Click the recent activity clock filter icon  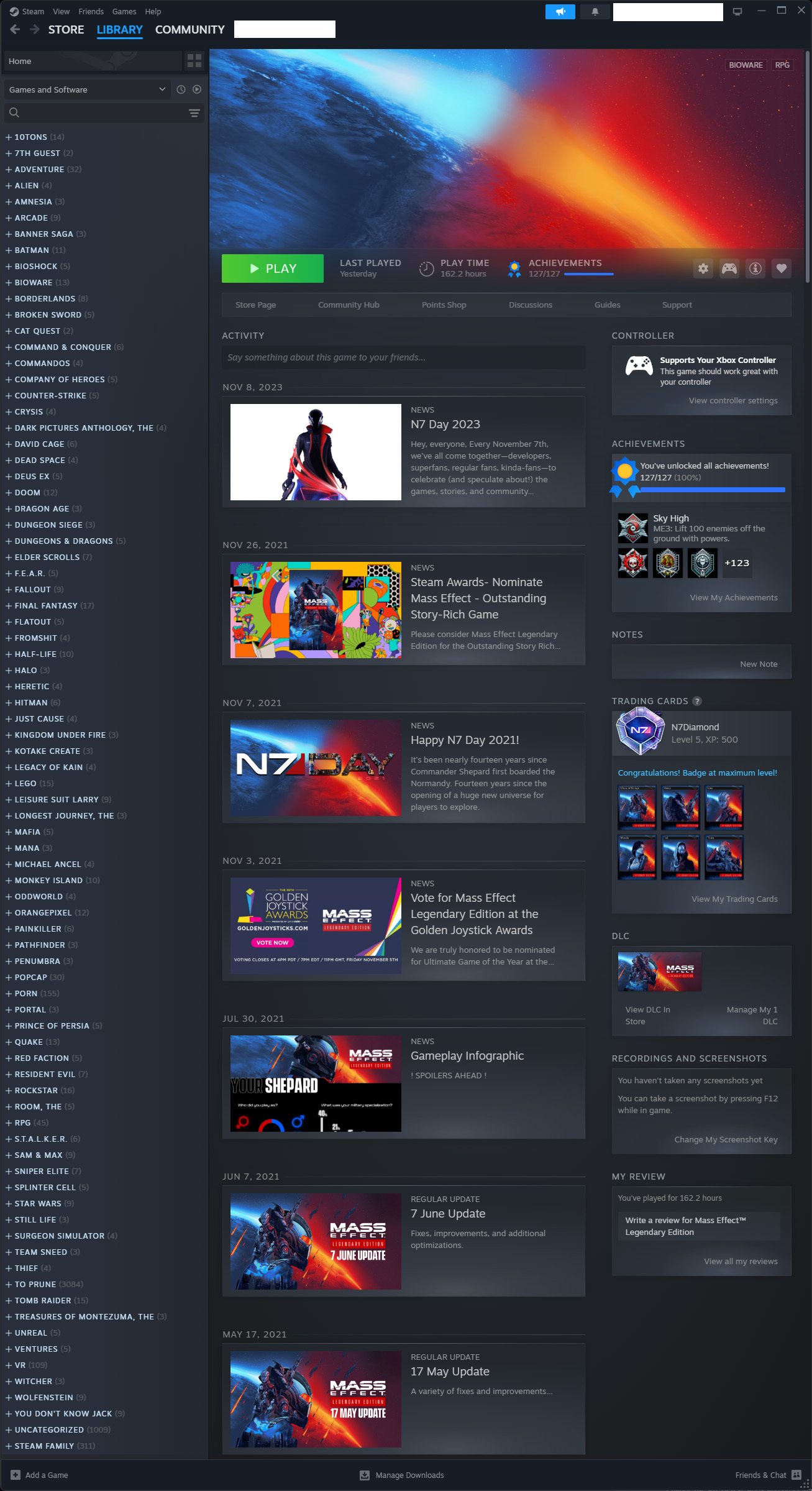[x=181, y=89]
